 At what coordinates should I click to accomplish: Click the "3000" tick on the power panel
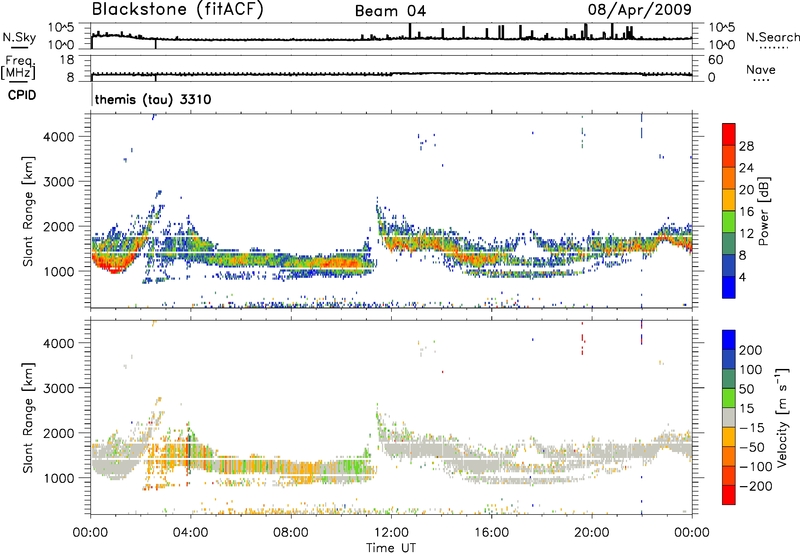59,182
